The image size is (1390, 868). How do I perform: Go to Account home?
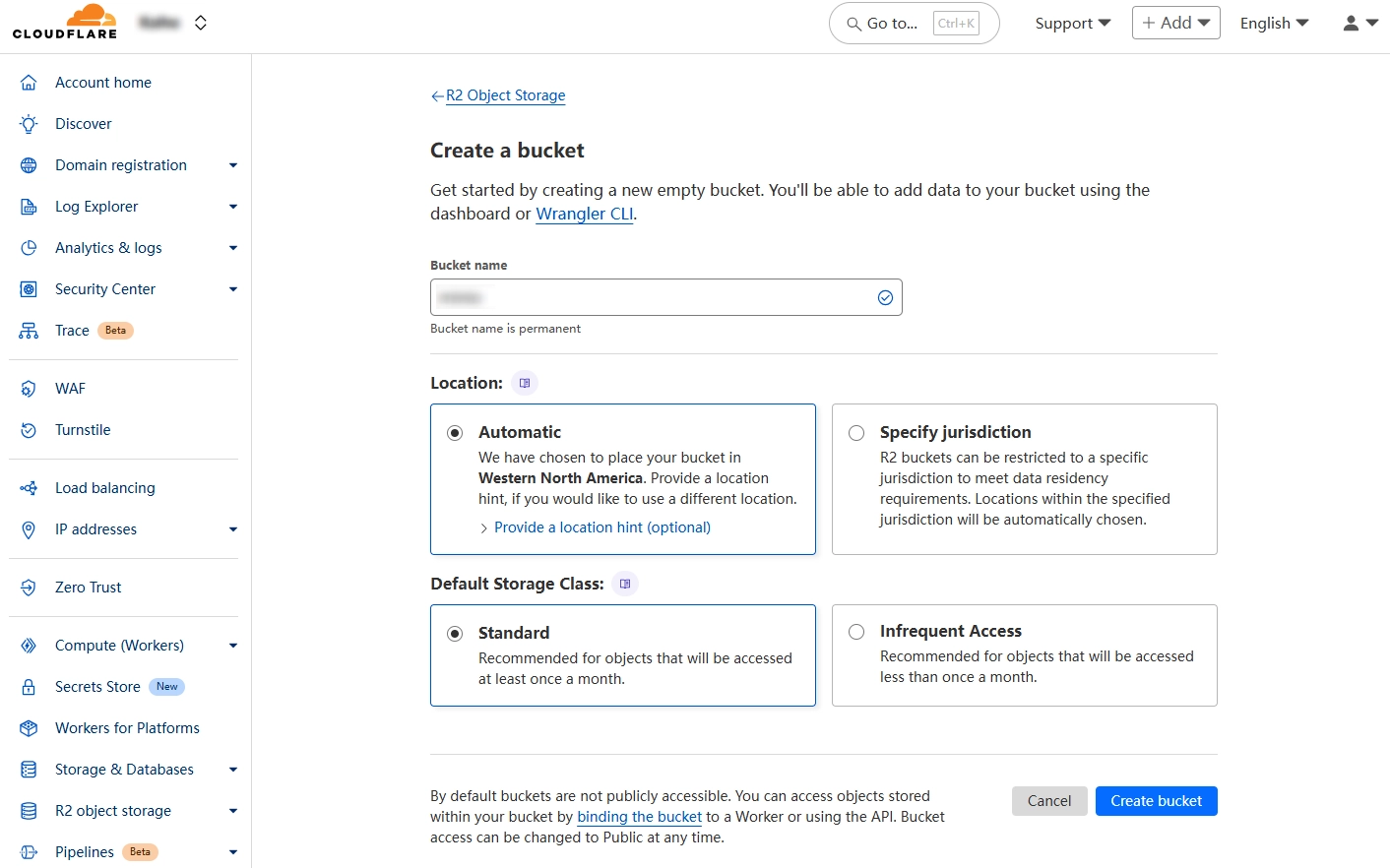pyautogui.click(x=102, y=83)
